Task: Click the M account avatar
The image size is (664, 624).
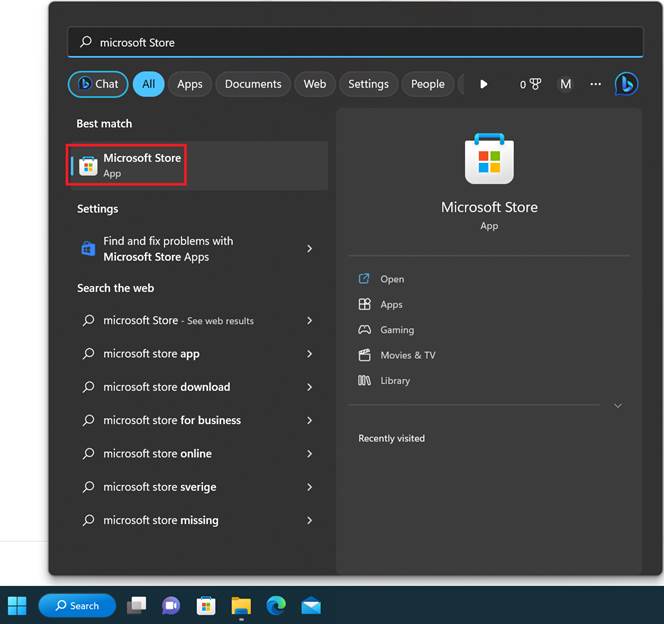Action: (565, 84)
